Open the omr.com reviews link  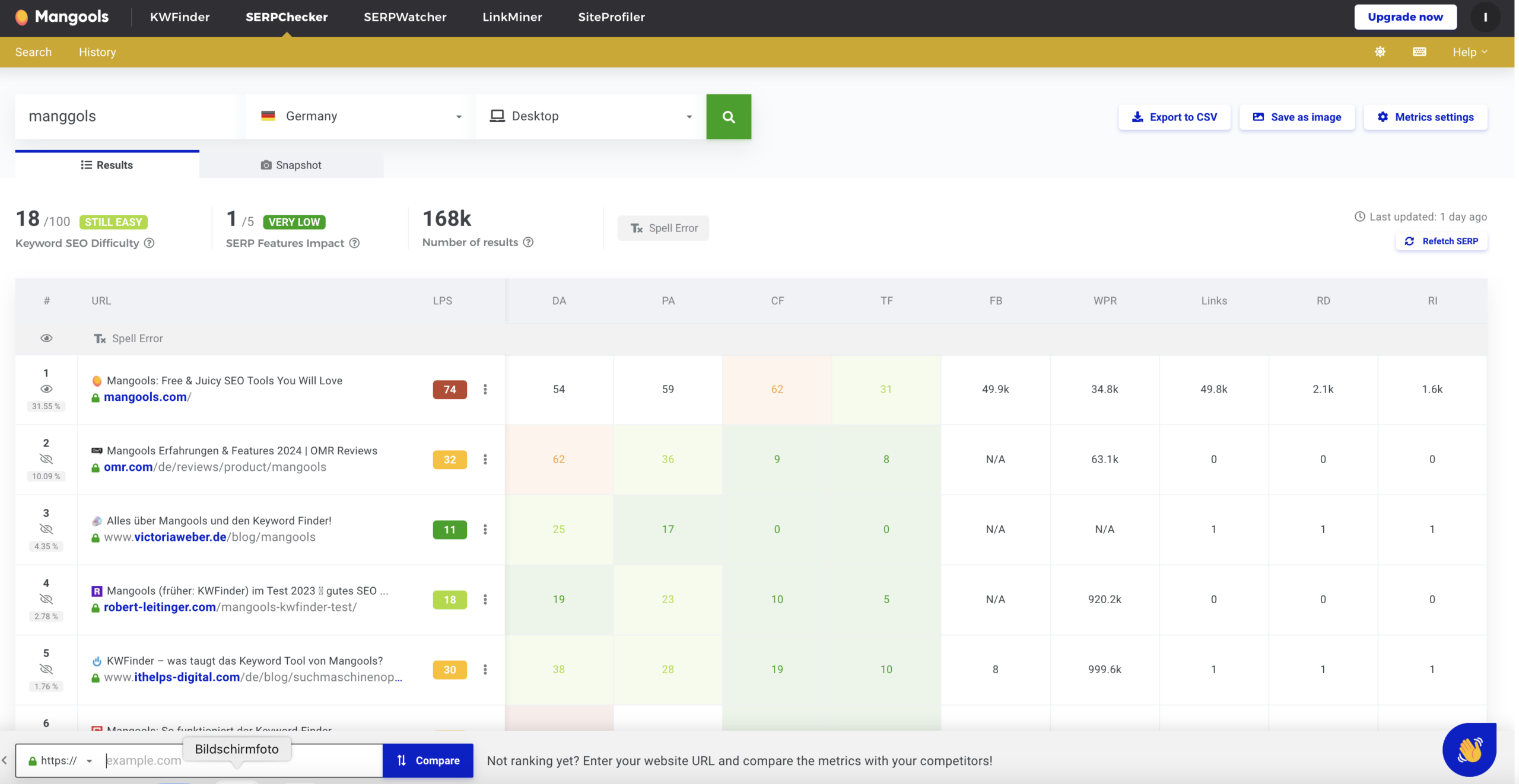coord(215,467)
